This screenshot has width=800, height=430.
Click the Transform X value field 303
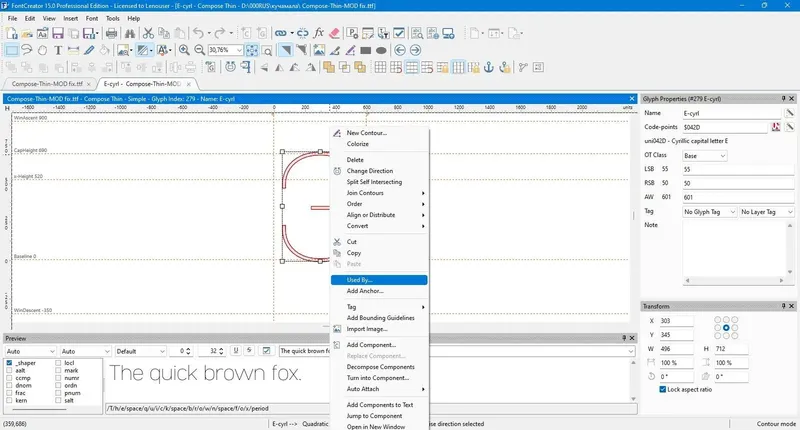676,321
